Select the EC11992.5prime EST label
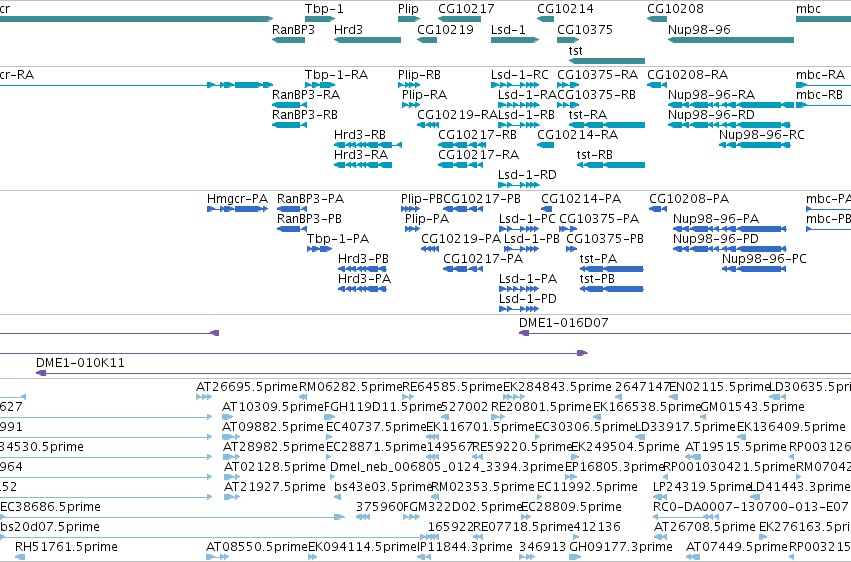851x562 pixels. [x=587, y=487]
